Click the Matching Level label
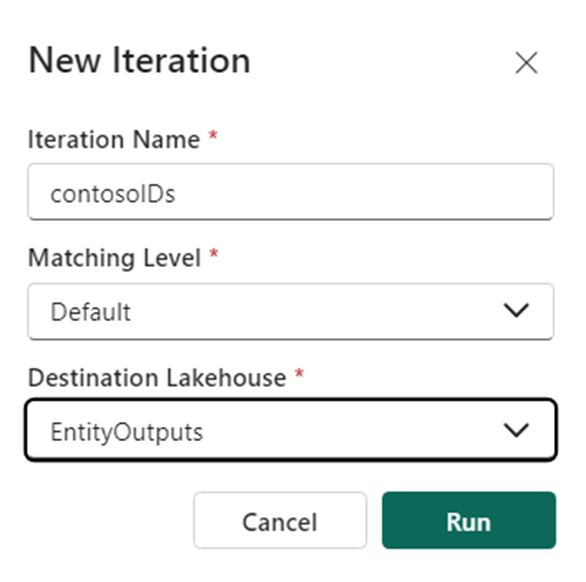Viewport: 586px width, 582px height. 115,258
